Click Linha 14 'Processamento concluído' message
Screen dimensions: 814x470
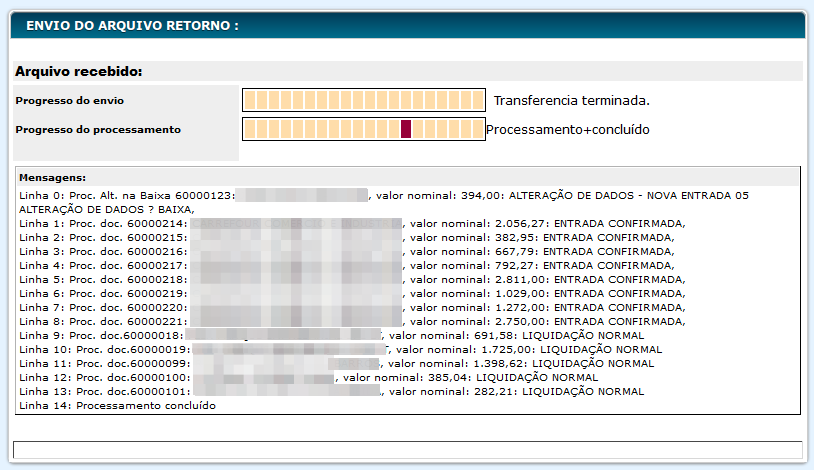(117, 405)
